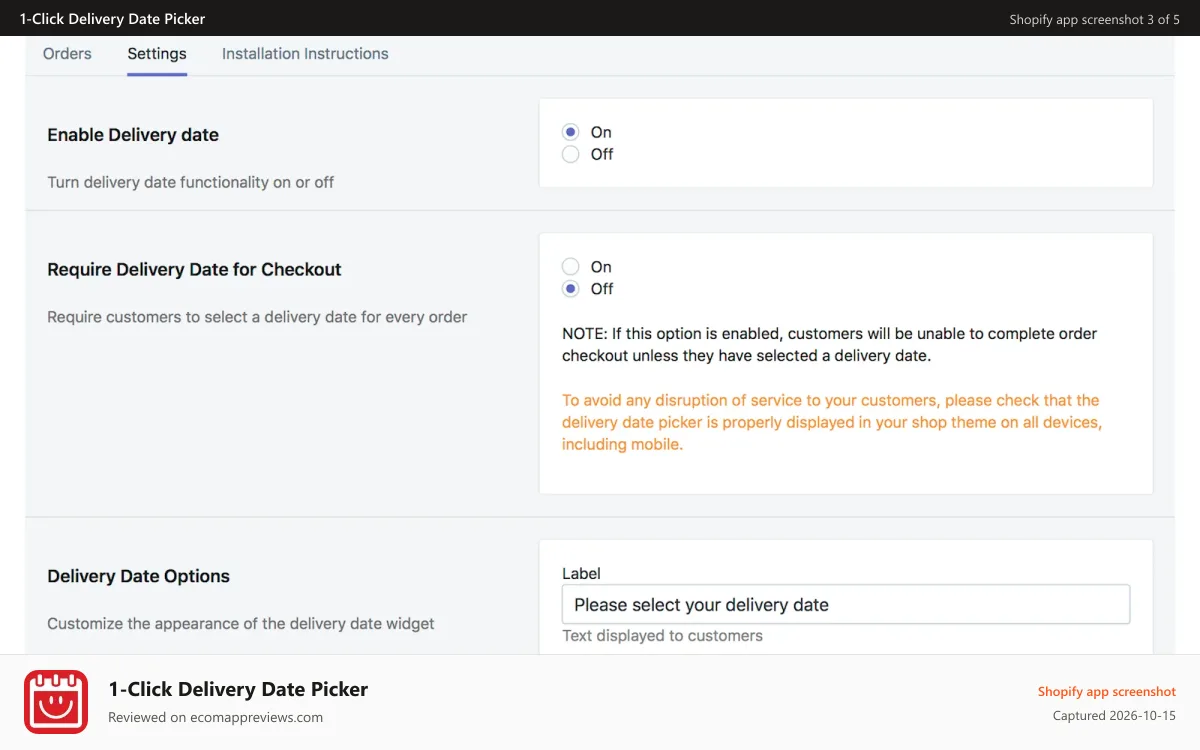Click the 'Text displayed to customers' hint
This screenshot has width=1200, height=750.
tap(662, 635)
